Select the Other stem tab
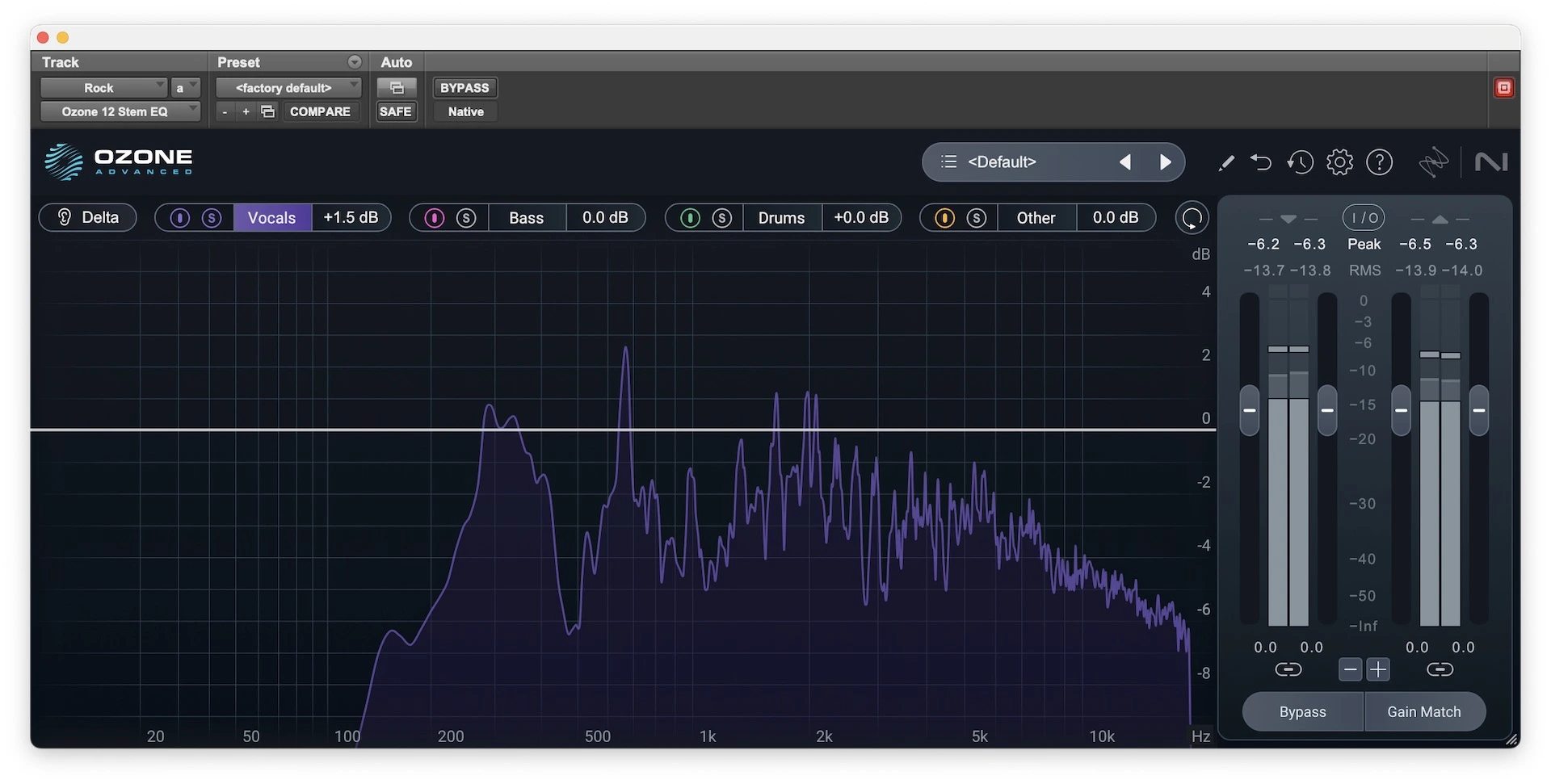The width and height of the screenshot is (1551, 784). (x=1036, y=218)
